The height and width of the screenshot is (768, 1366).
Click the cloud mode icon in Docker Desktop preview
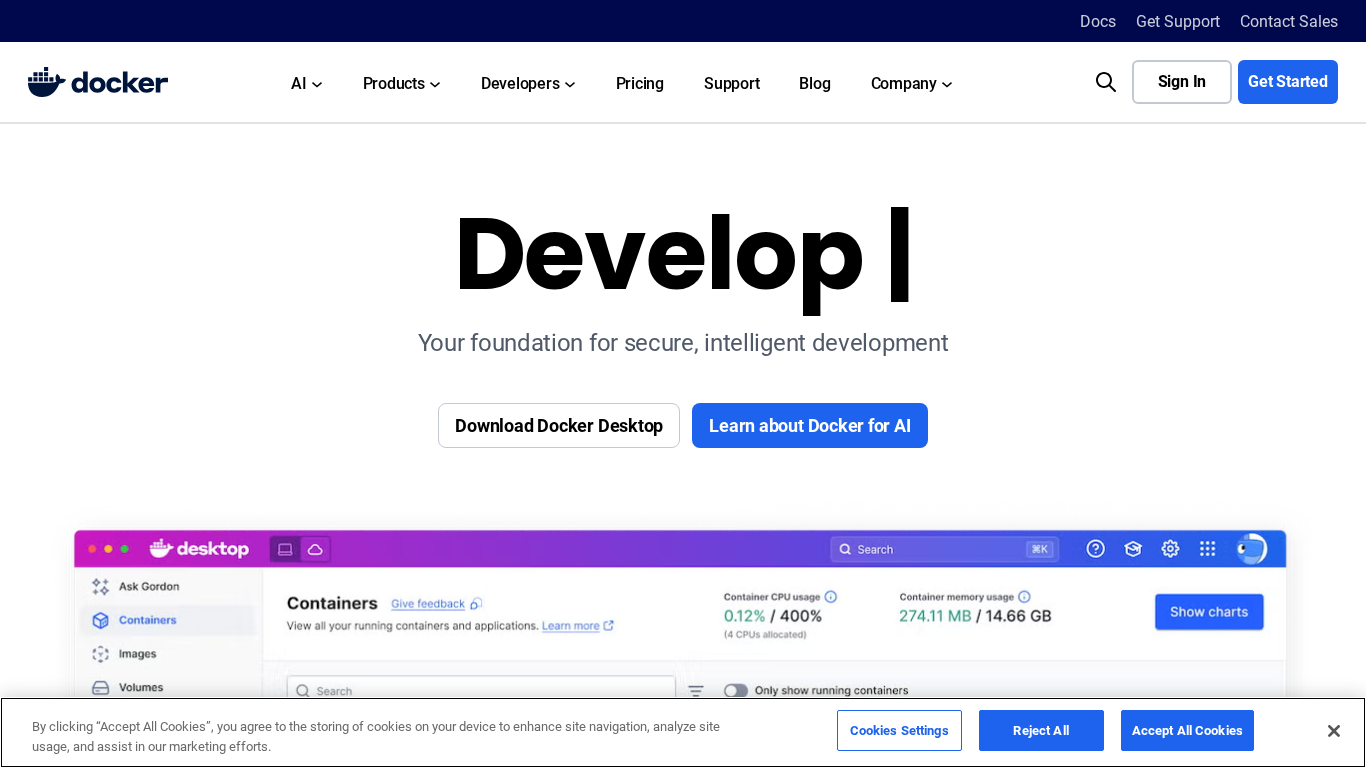pyautogui.click(x=315, y=549)
